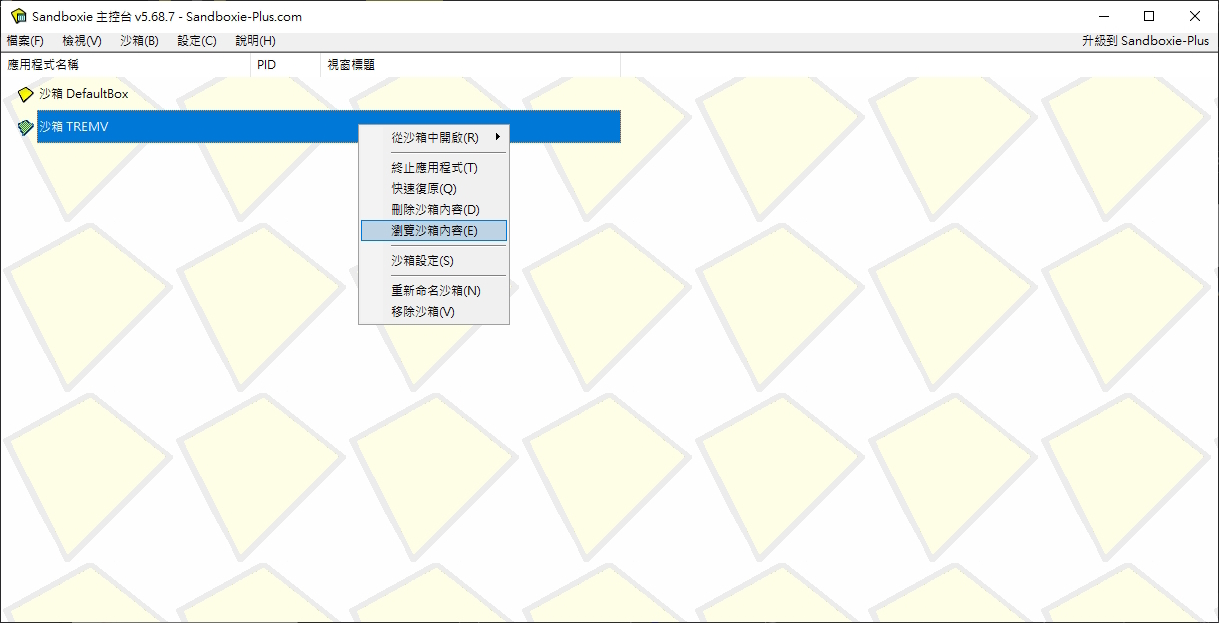This screenshot has height=623, width=1219.
Task: Open the 沙箱(B) menu
Action: point(139,41)
